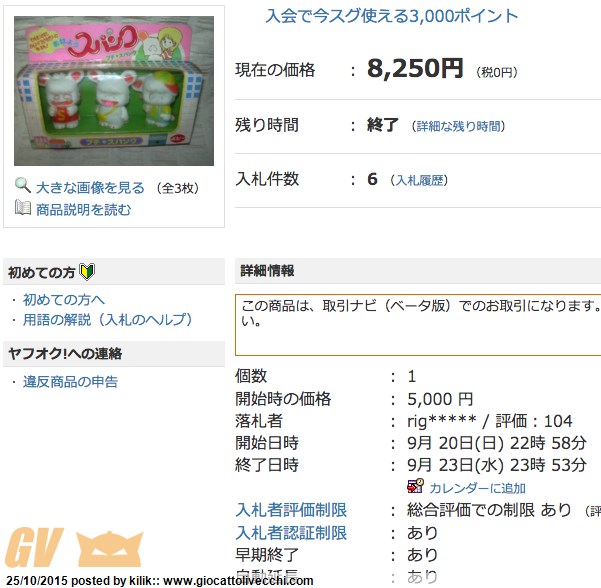601x588 pixels.
Task: Click the 入会で今スグ使える3,000ポイント promo link
Action: [x=391, y=16]
